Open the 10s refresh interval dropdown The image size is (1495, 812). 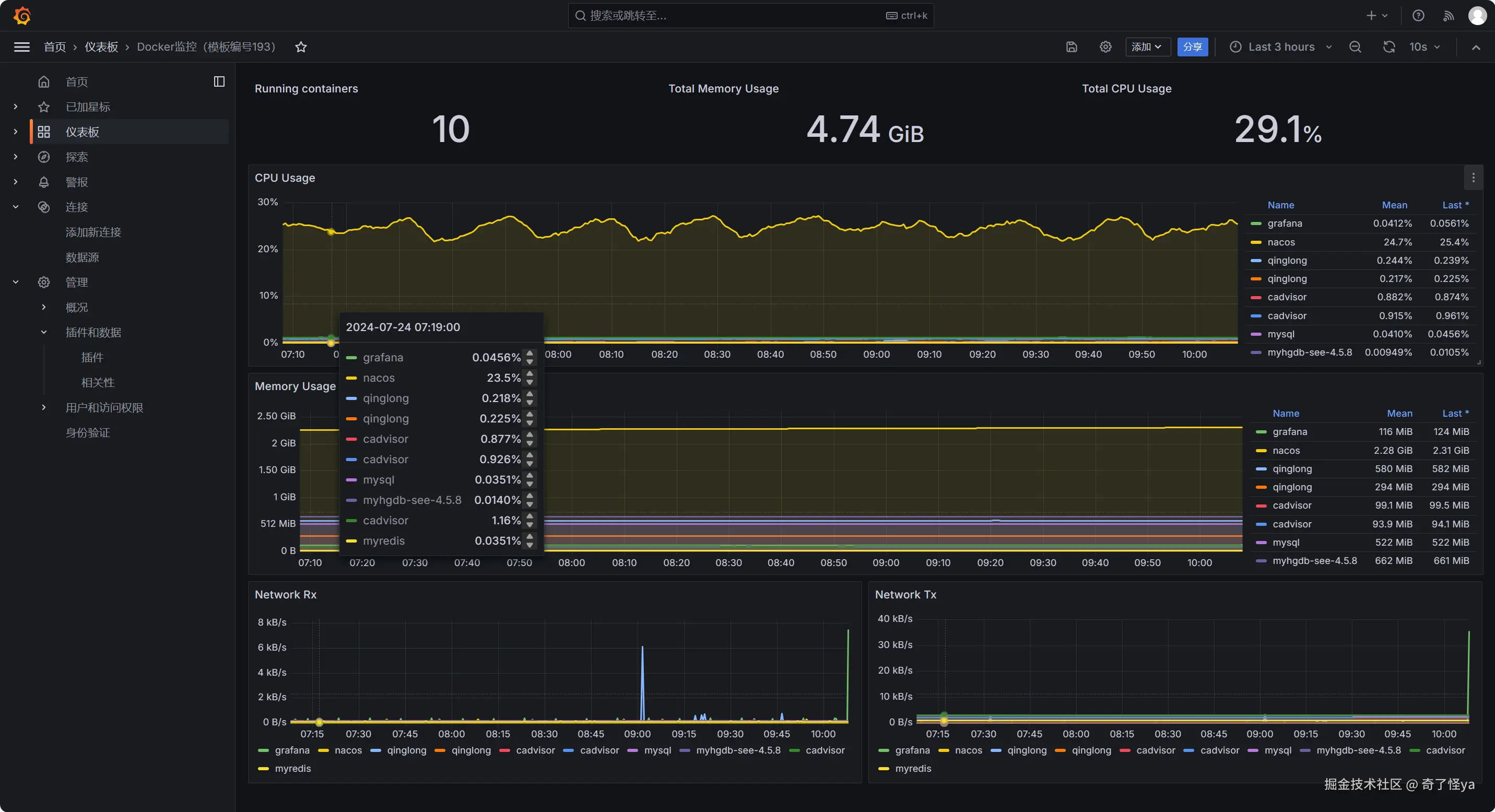click(1424, 47)
